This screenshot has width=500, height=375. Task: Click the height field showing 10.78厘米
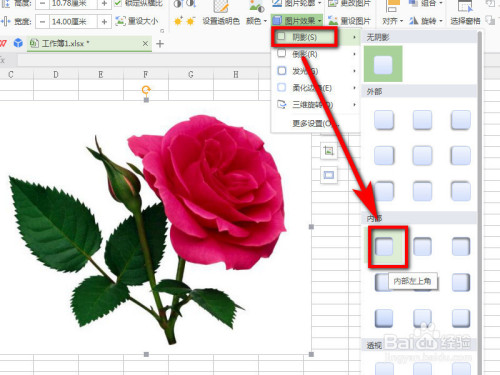pyautogui.click(x=73, y=4)
